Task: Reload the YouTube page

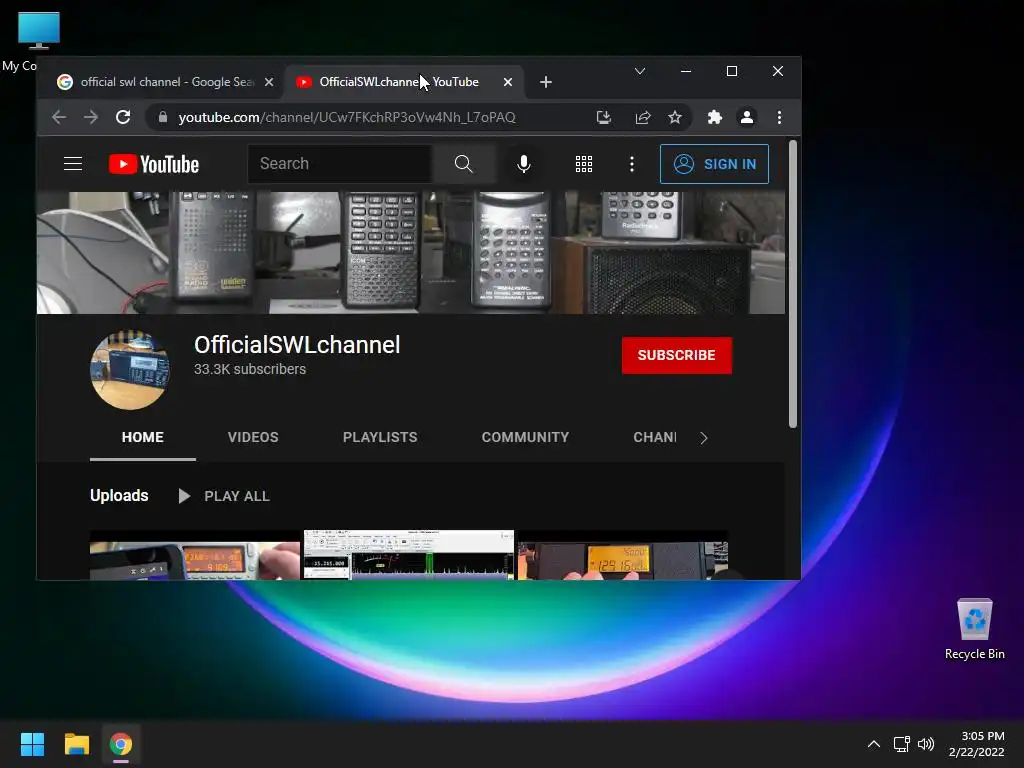Action: (123, 118)
